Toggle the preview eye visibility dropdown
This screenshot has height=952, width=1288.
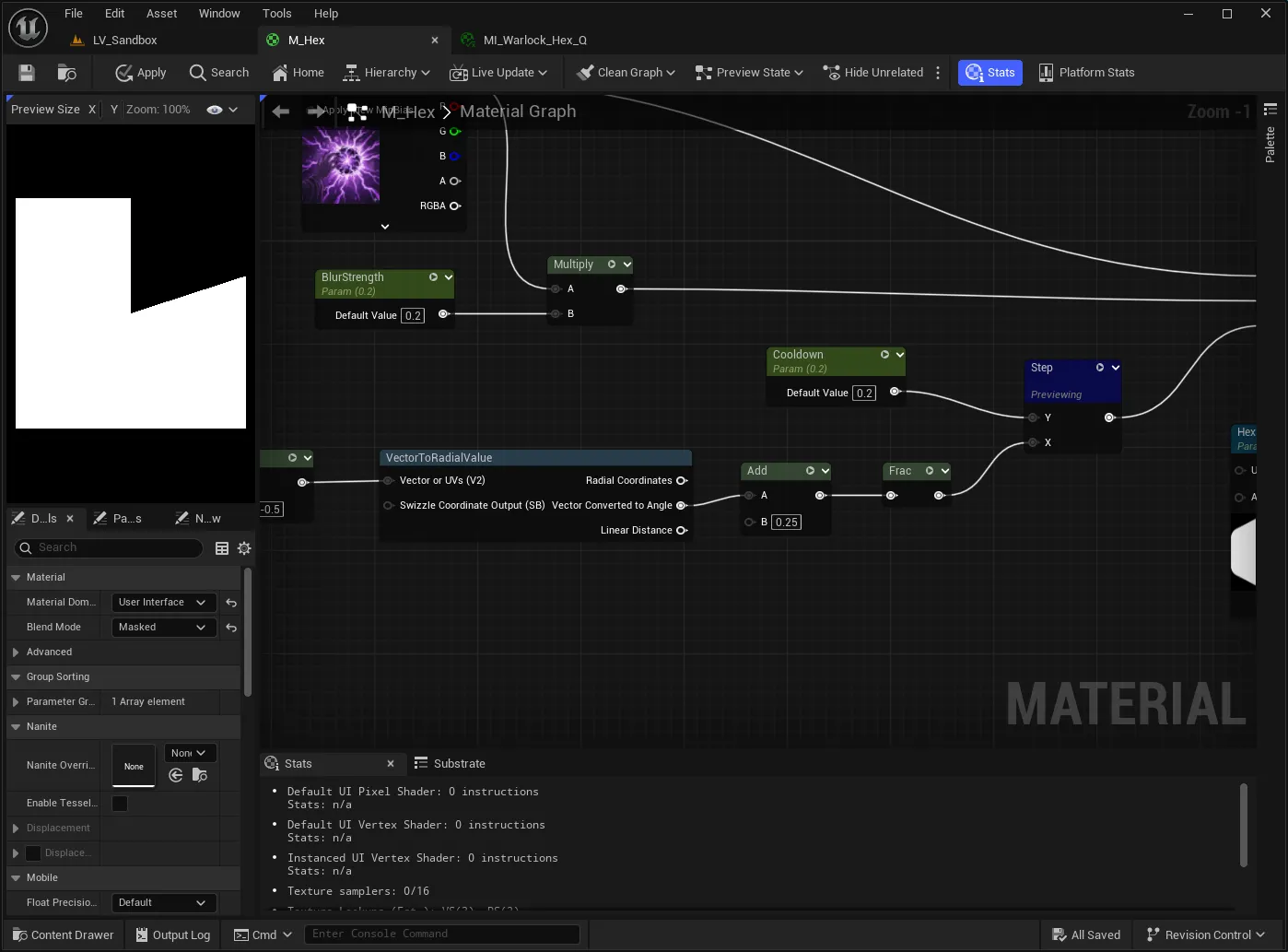tap(222, 110)
